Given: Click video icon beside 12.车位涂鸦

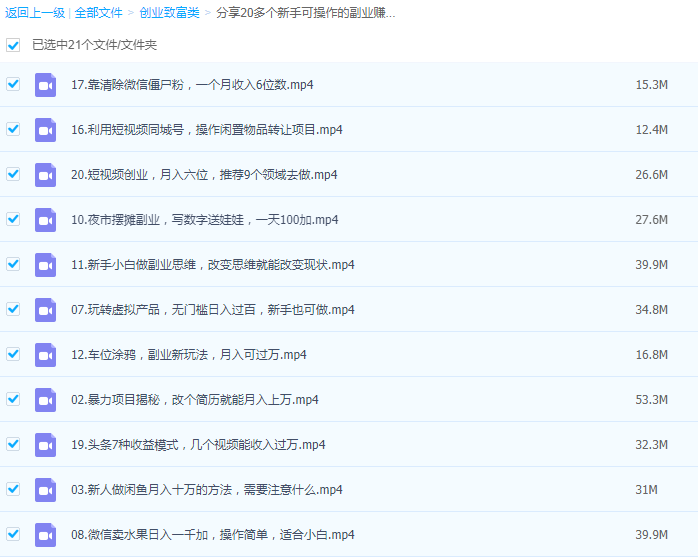Looking at the screenshot, I should point(45,355).
